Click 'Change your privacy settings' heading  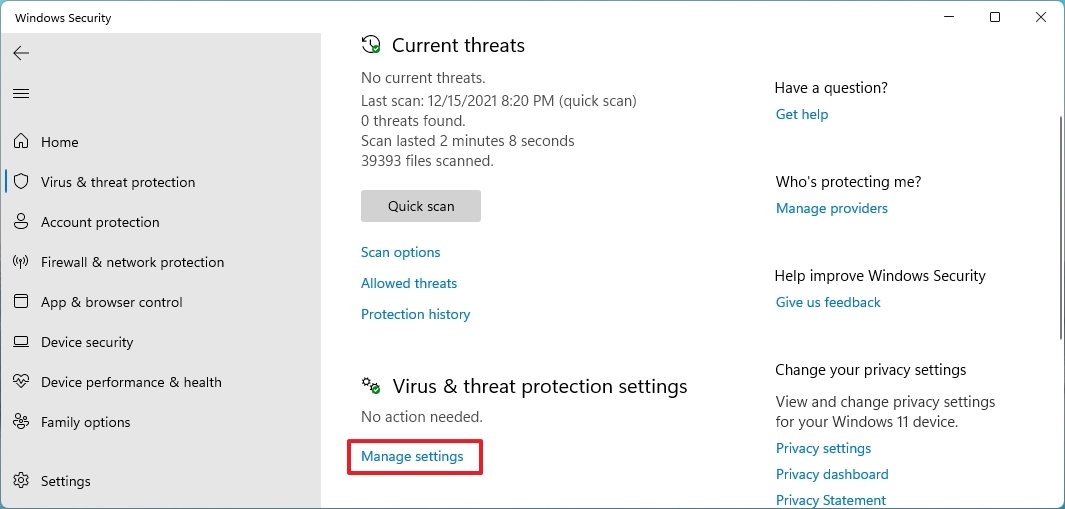tap(871, 370)
